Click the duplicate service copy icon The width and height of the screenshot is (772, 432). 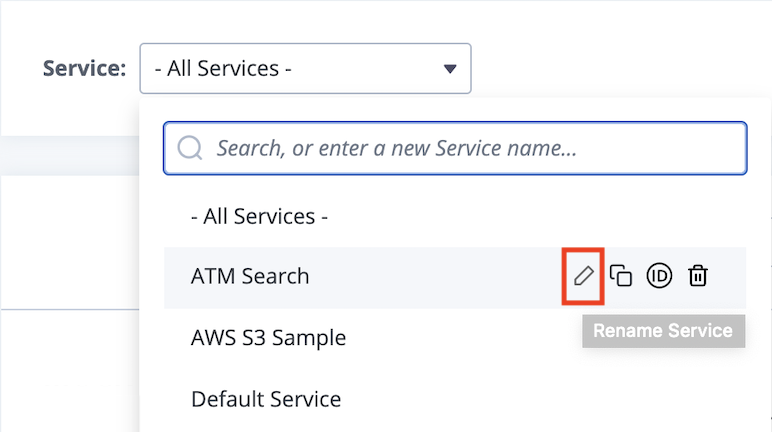pyautogui.click(x=621, y=276)
